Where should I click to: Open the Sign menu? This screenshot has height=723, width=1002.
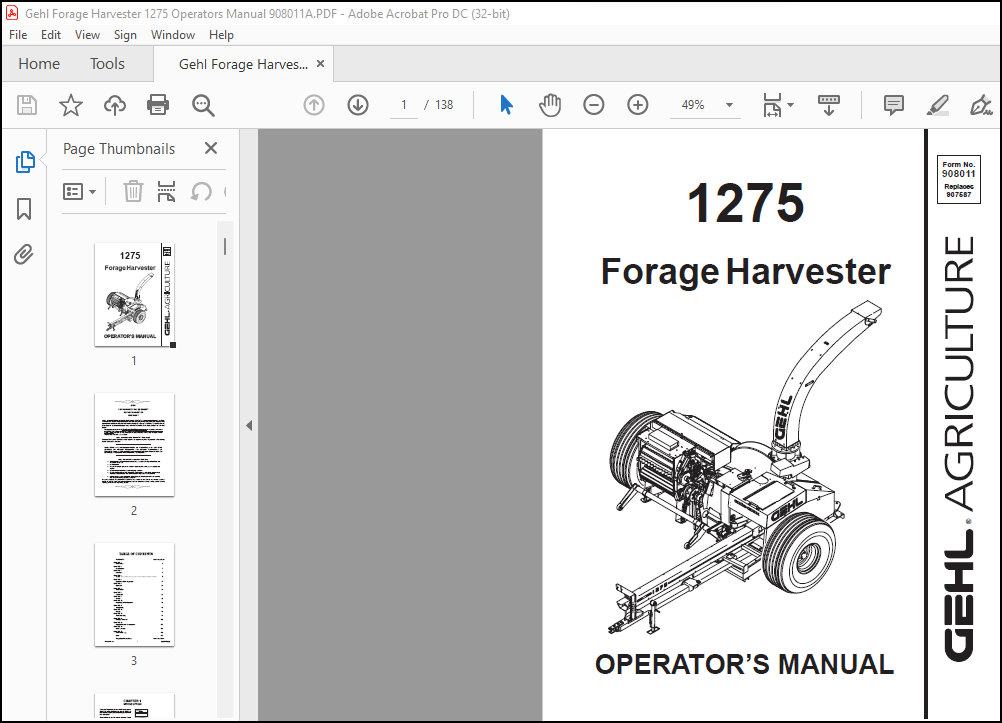click(125, 35)
